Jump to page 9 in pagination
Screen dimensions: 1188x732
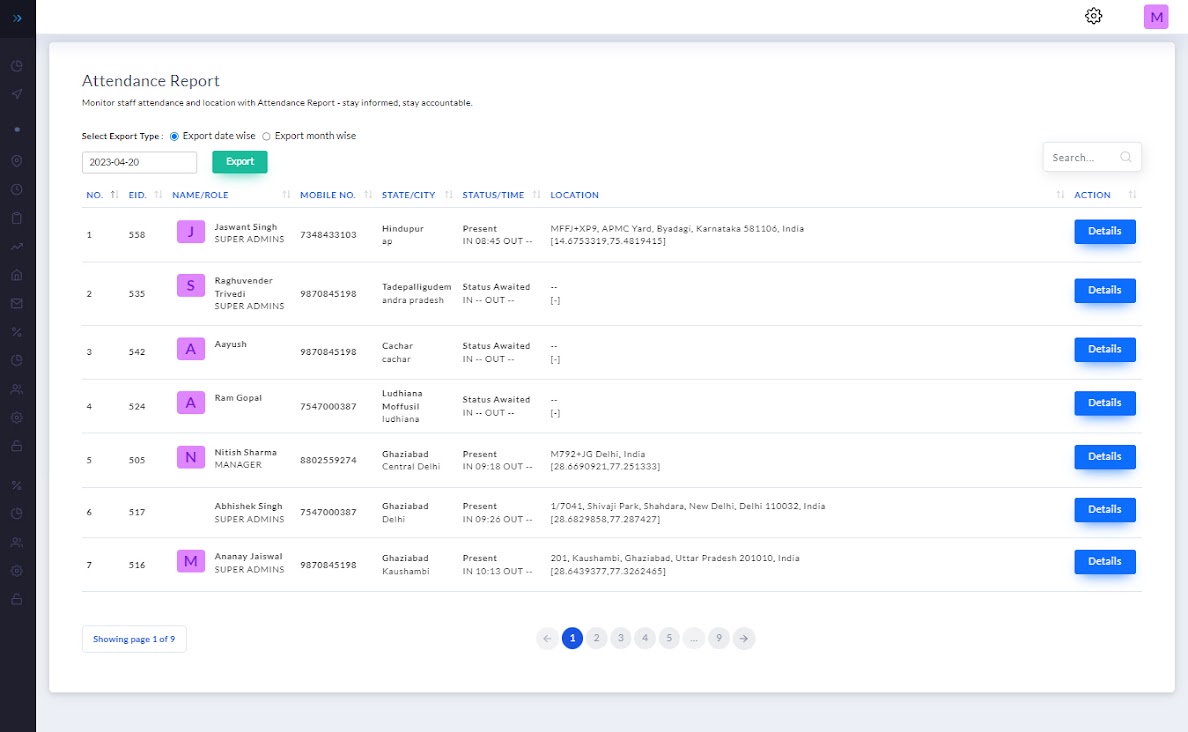718,638
